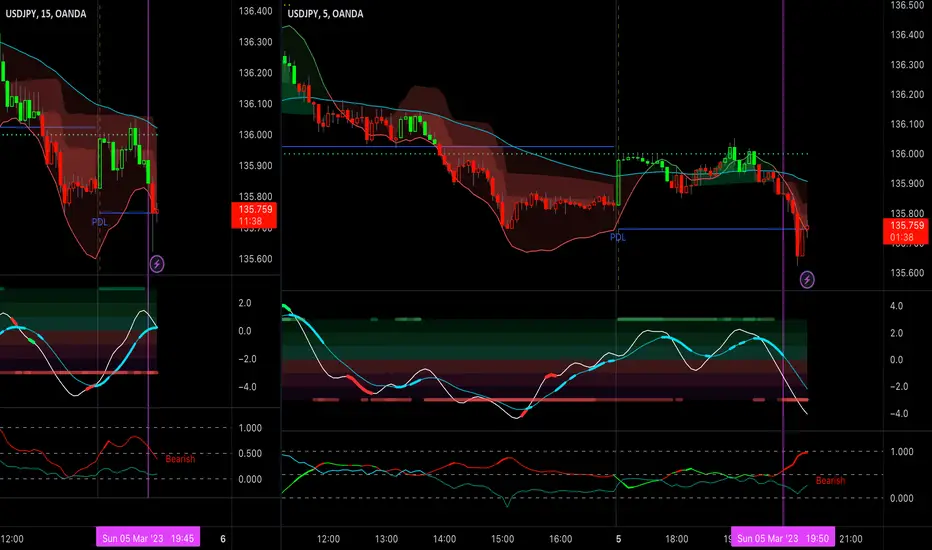Click the lightning bolt icon on right chart
Image resolution: width=932 pixels, height=550 pixels.
(807, 279)
